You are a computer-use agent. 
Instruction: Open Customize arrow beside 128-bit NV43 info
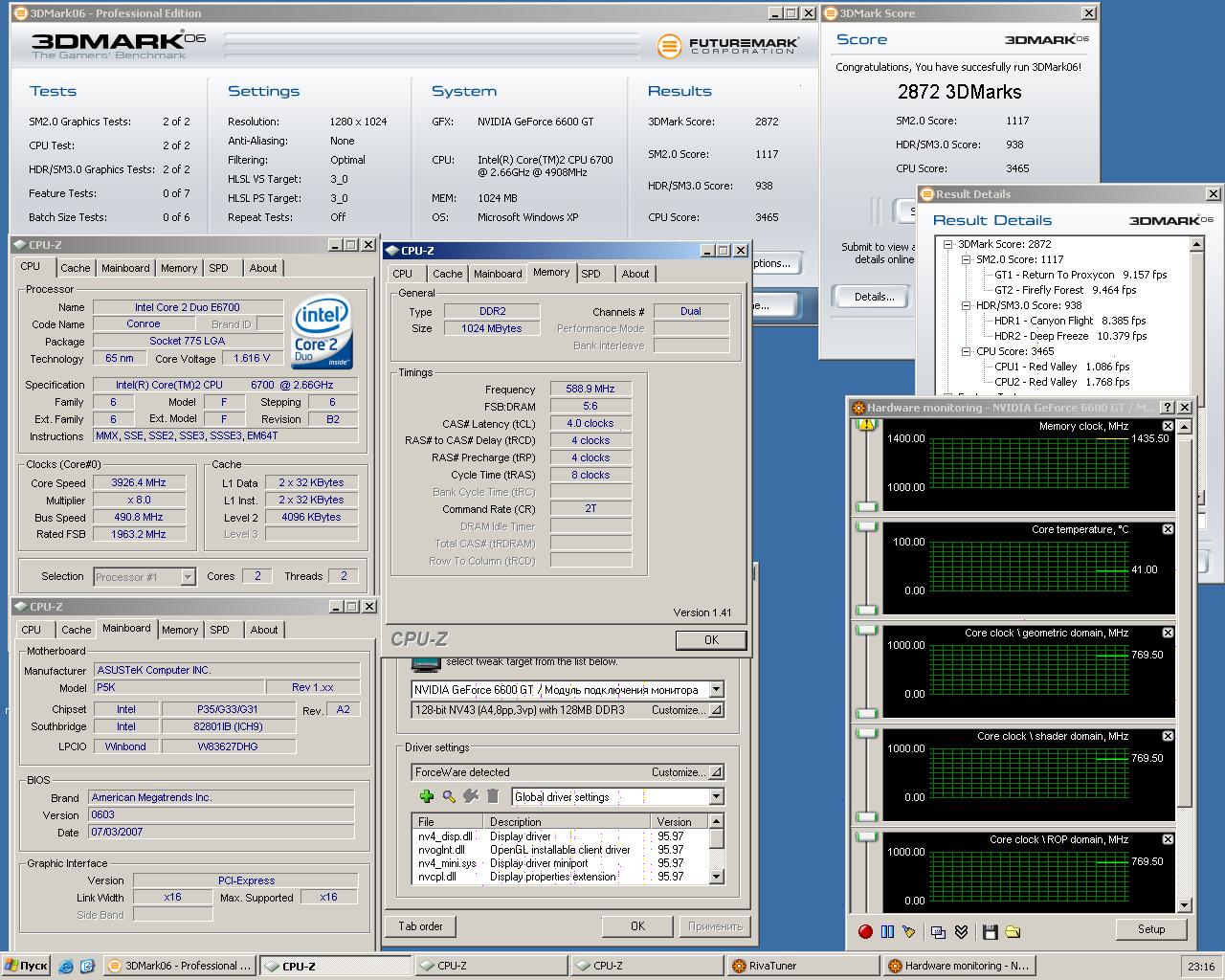[x=716, y=710]
